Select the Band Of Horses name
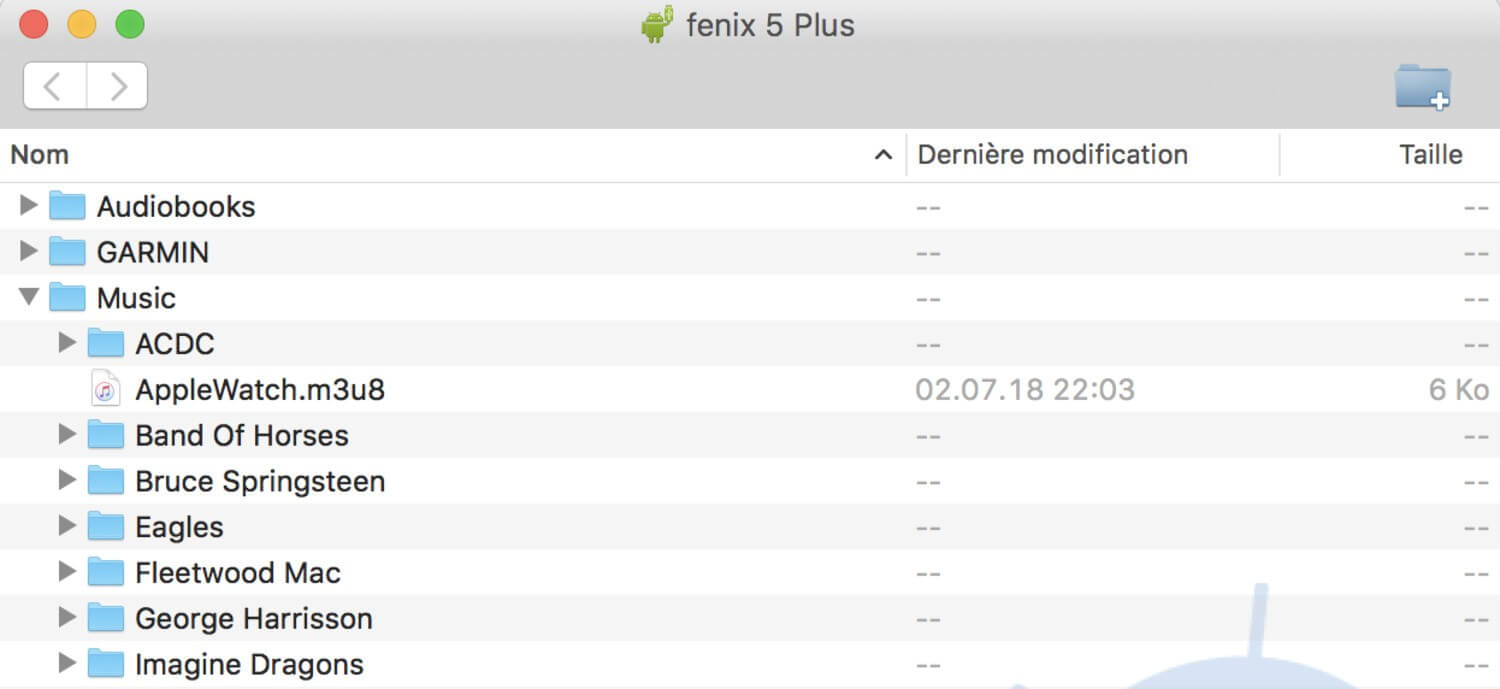 click(x=242, y=436)
